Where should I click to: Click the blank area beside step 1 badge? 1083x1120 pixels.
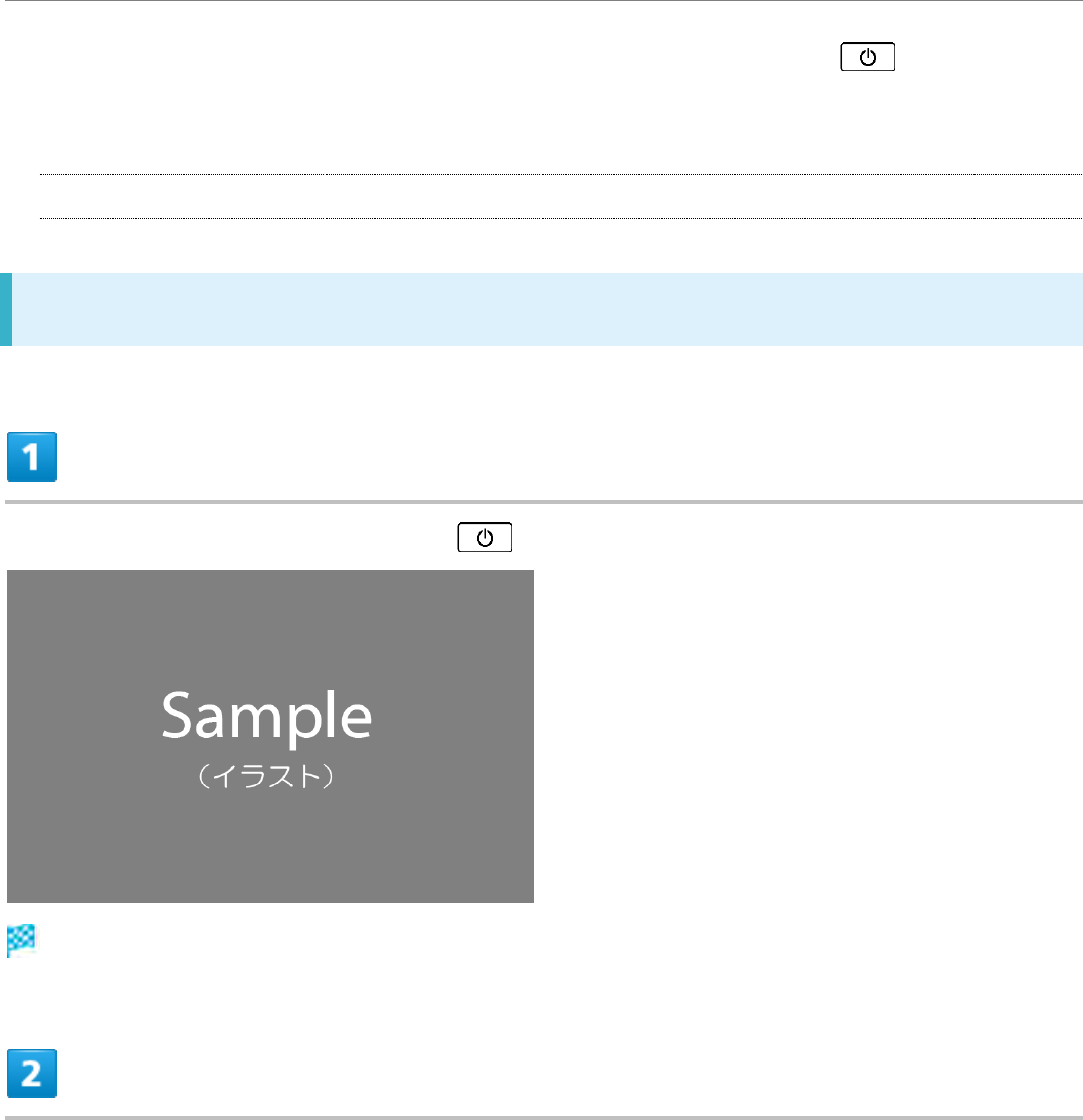click(x=570, y=457)
